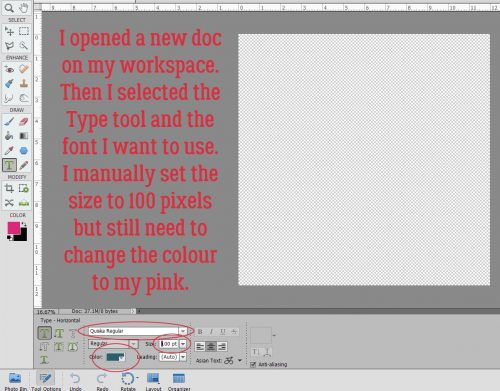Screen dimensions: 500x391
Task: Select the Zoom tool magnifier
Action: 9,7
